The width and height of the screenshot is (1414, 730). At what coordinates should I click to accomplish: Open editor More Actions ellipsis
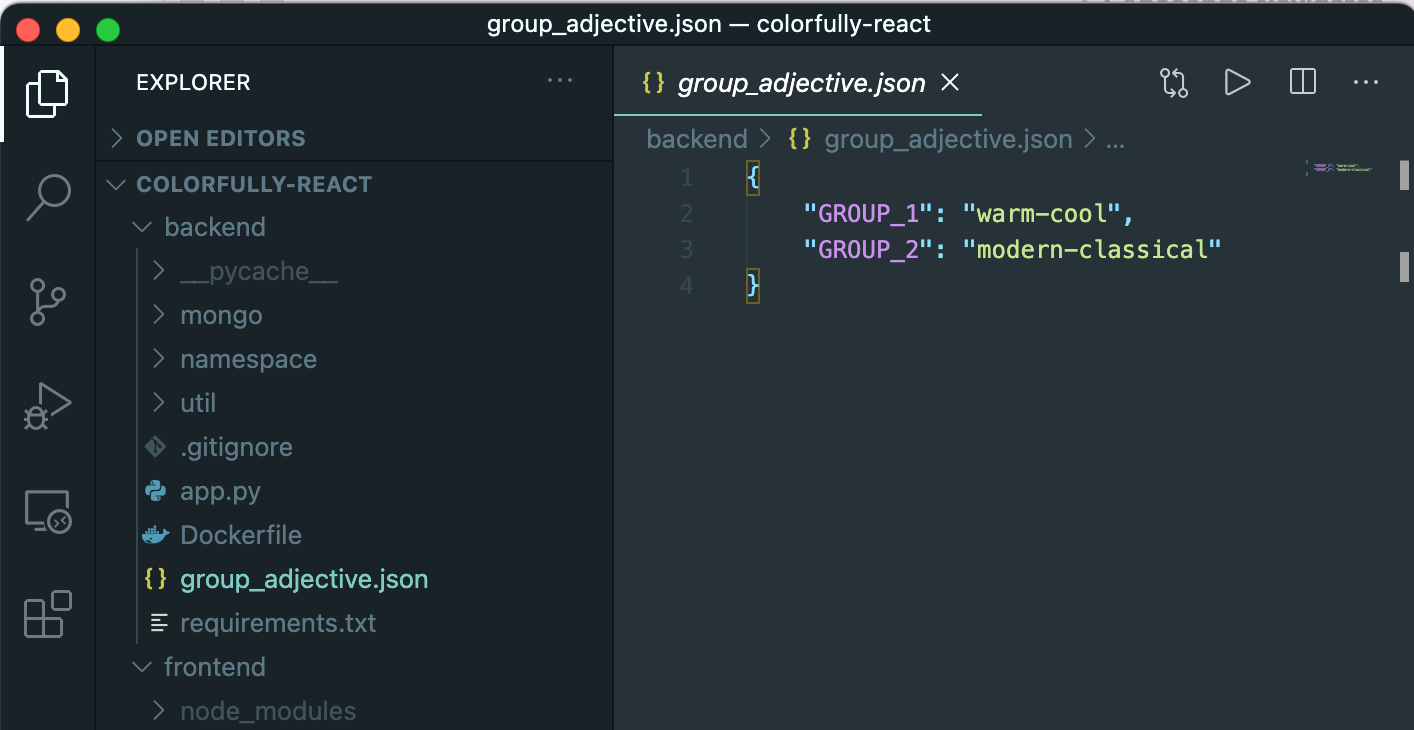click(1366, 82)
